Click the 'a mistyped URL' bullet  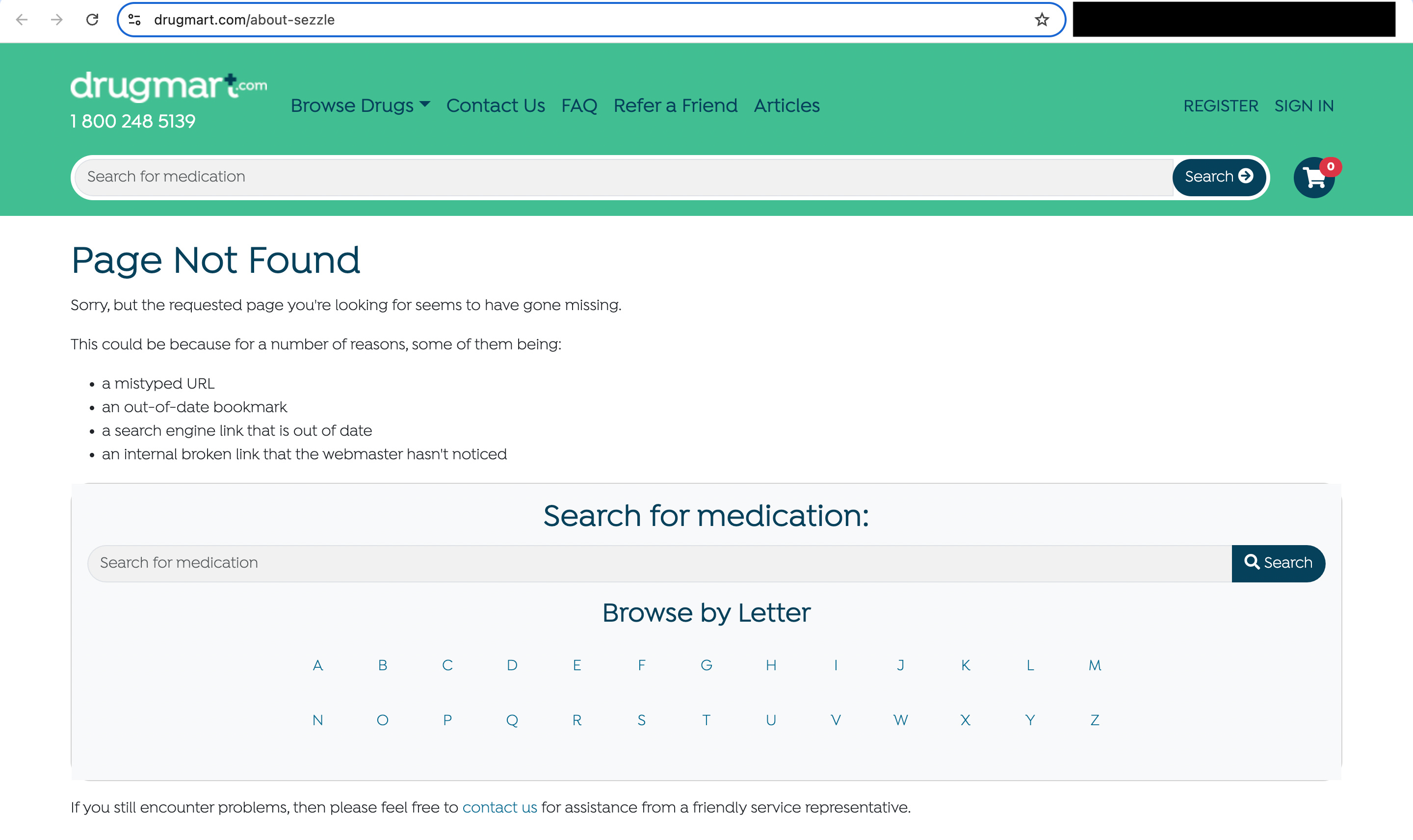(158, 384)
